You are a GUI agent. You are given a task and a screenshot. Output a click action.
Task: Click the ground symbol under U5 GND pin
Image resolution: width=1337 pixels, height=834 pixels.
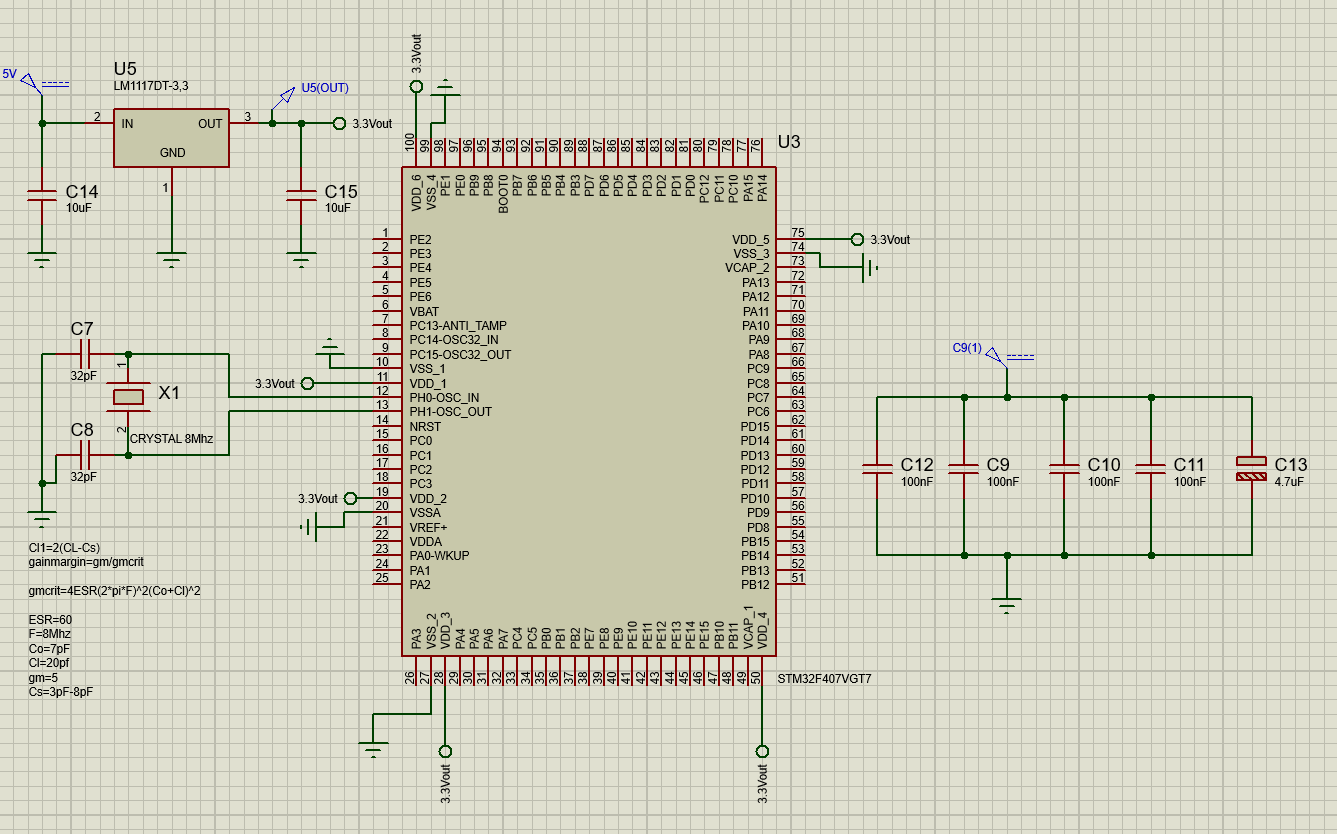point(171,260)
